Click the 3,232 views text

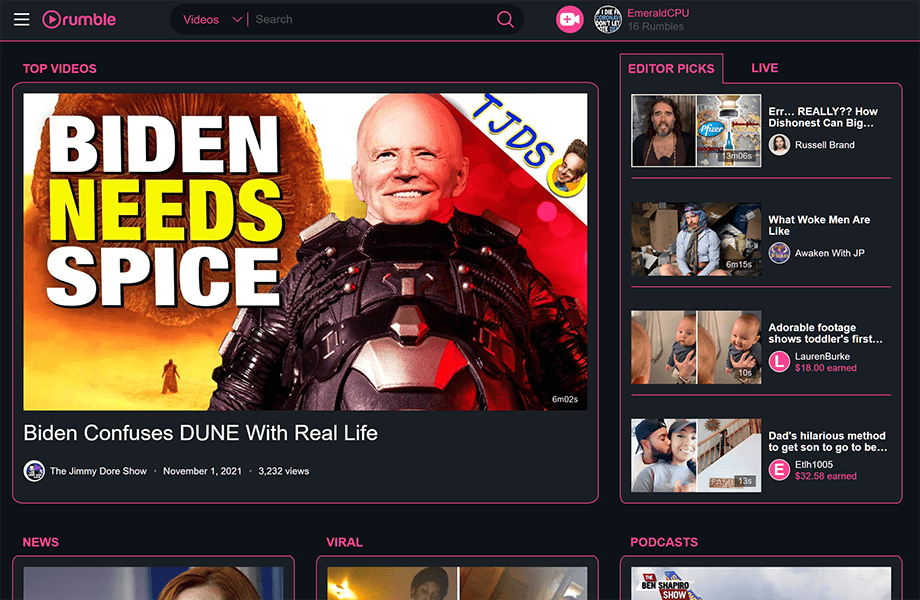click(283, 471)
